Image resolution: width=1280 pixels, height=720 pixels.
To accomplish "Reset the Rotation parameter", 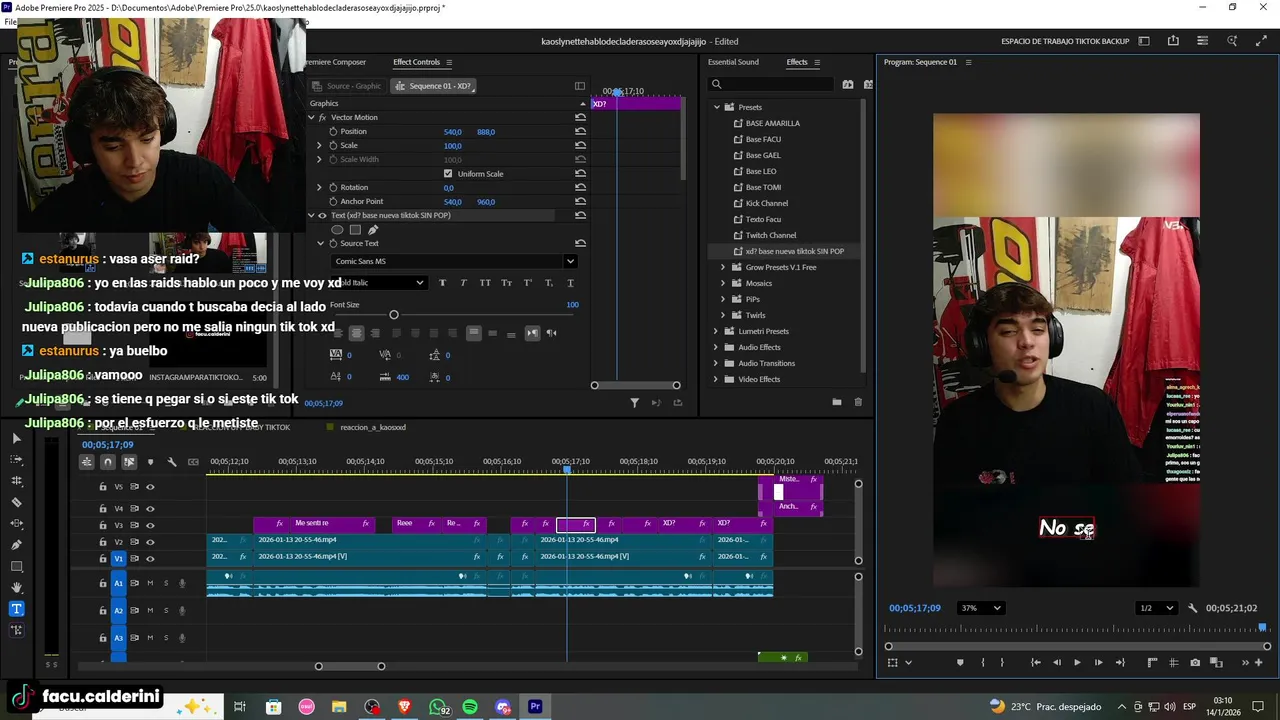I will point(580,188).
